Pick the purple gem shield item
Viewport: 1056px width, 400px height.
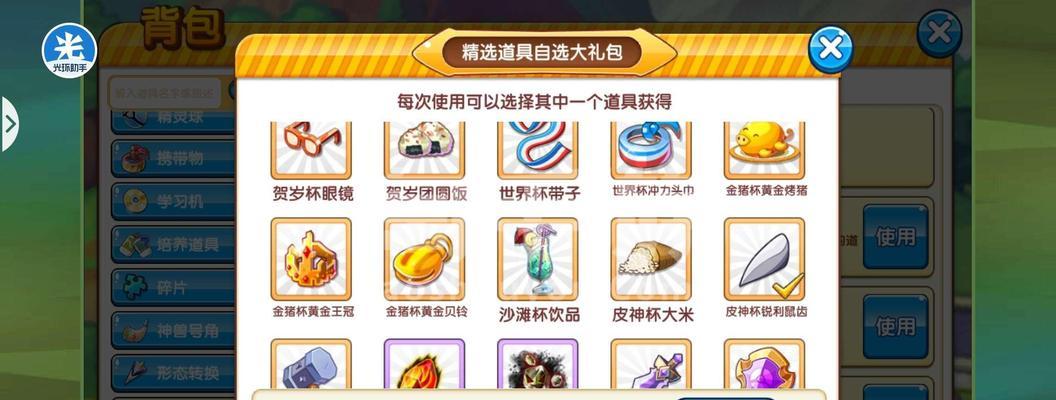coord(764,364)
